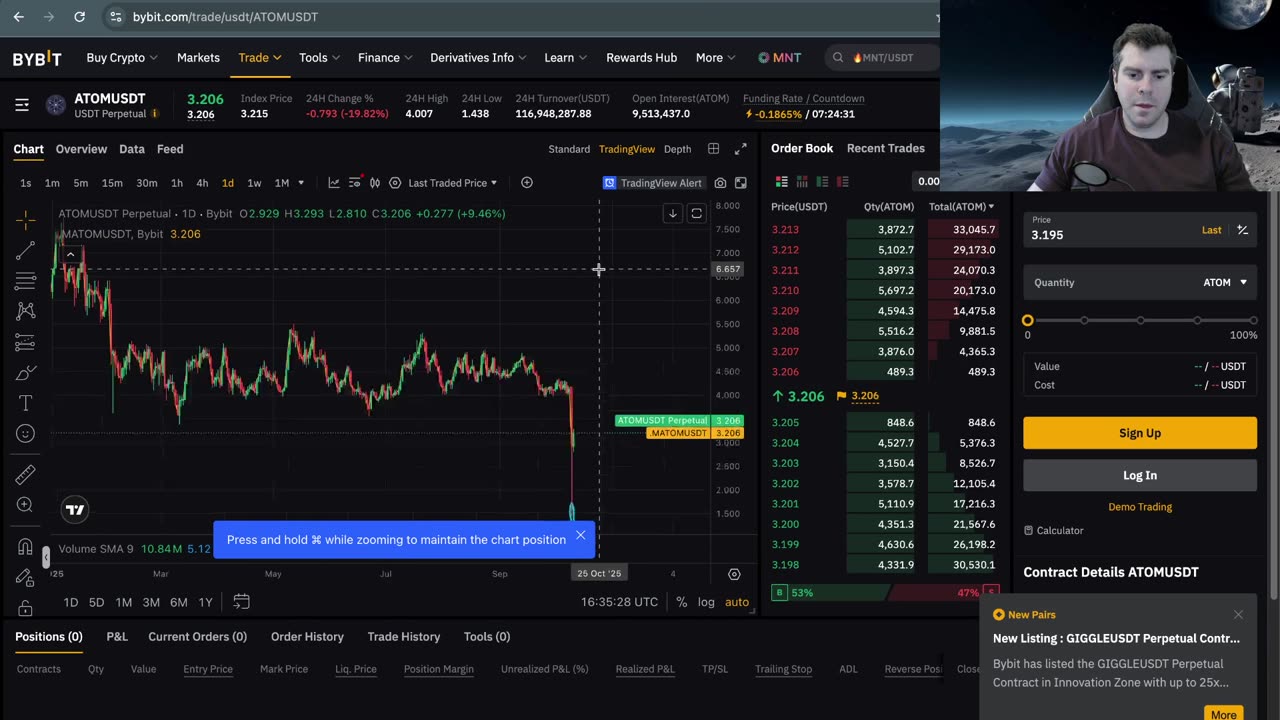The height and width of the screenshot is (720, 1280).
Task: Open the Quantity ATOM unit dropdown
Action: click(x=1225, y=282)
